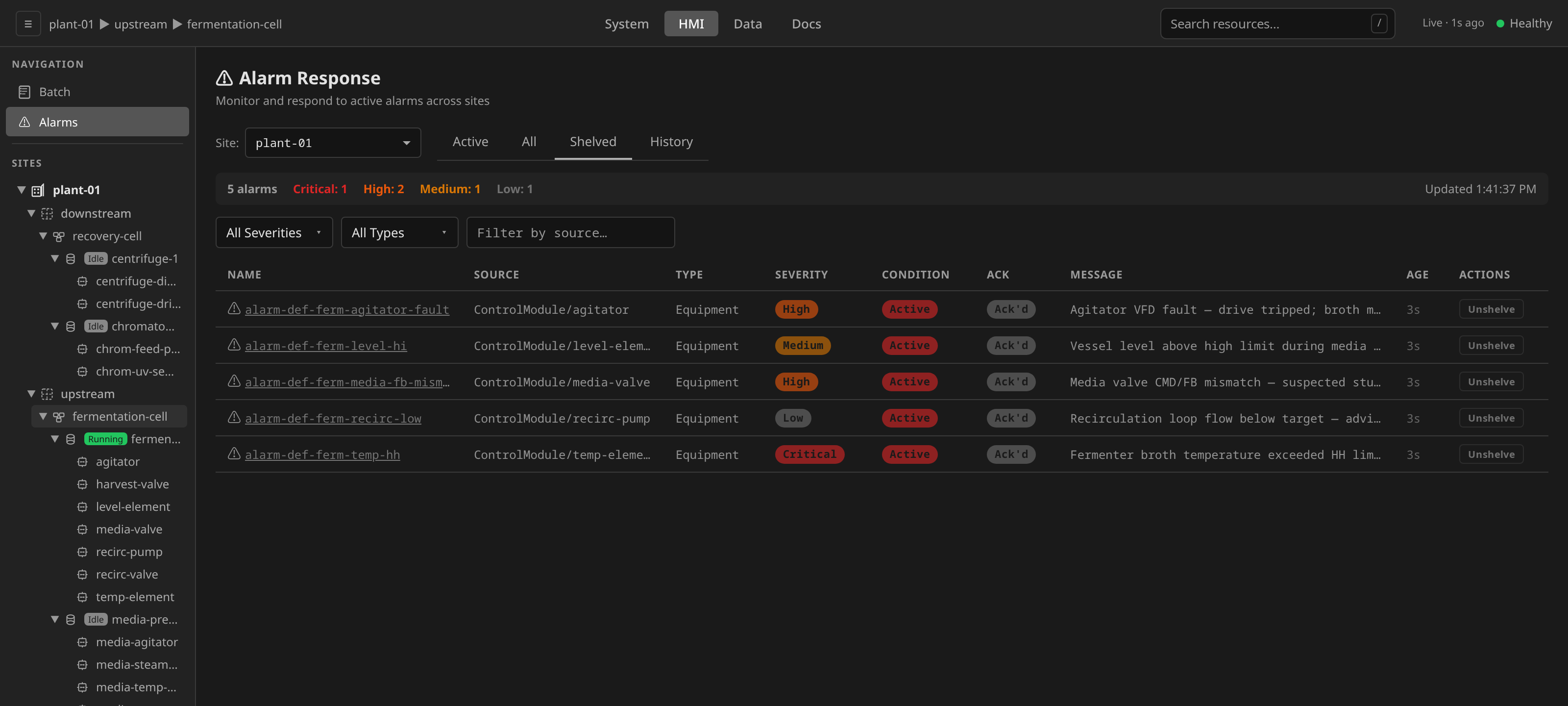Image resolution: width=1568 pixels, height=706 pixels.
Task: Click warning icon for agitator-fault alarm
Action: tap(234, 308)
